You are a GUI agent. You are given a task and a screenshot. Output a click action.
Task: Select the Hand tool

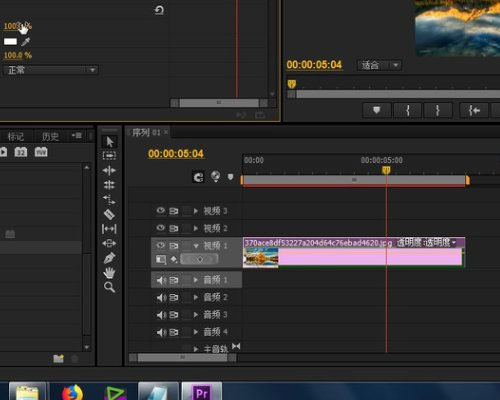click(x=109, y=273)
